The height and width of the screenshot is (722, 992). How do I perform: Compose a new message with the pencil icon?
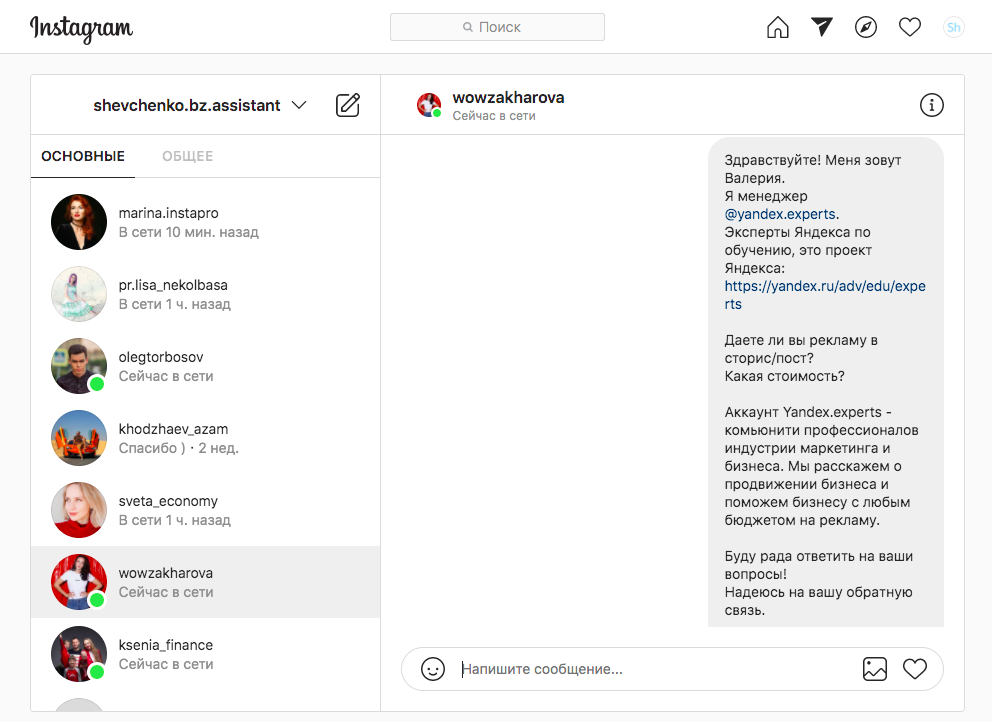pyautogui.click(x=347, y=105)
